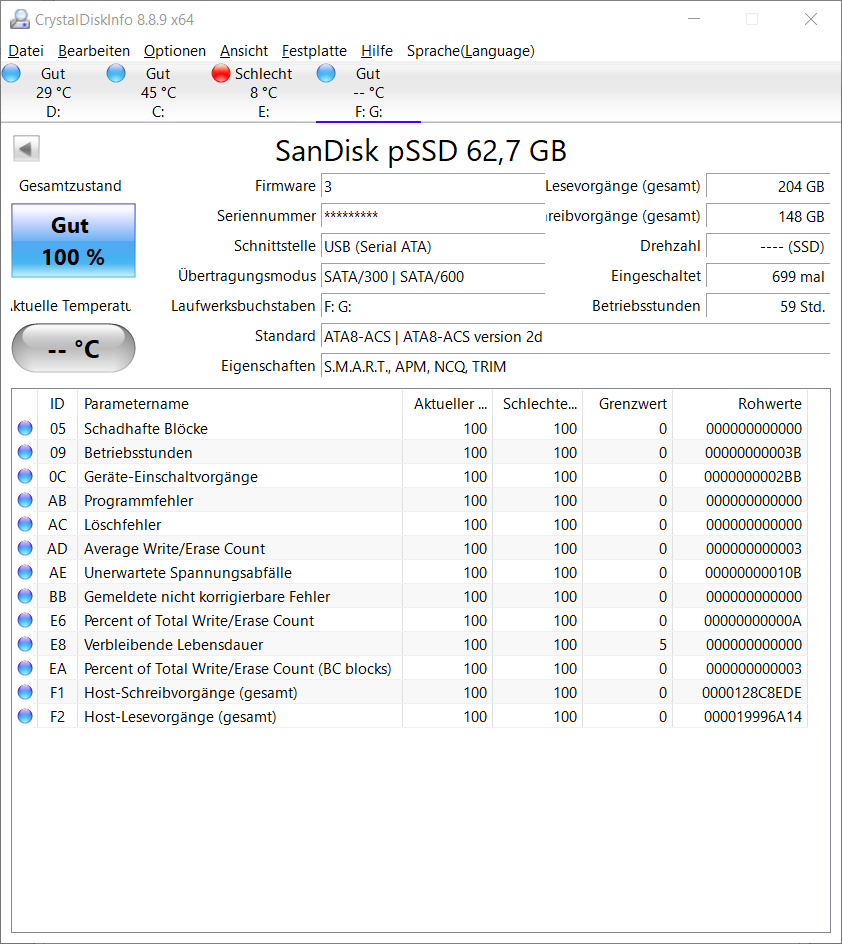This screenshot has width=842, height=944.
Task: Click the Standard field with ATA8-ACS
Action: [x=575, y=337]
